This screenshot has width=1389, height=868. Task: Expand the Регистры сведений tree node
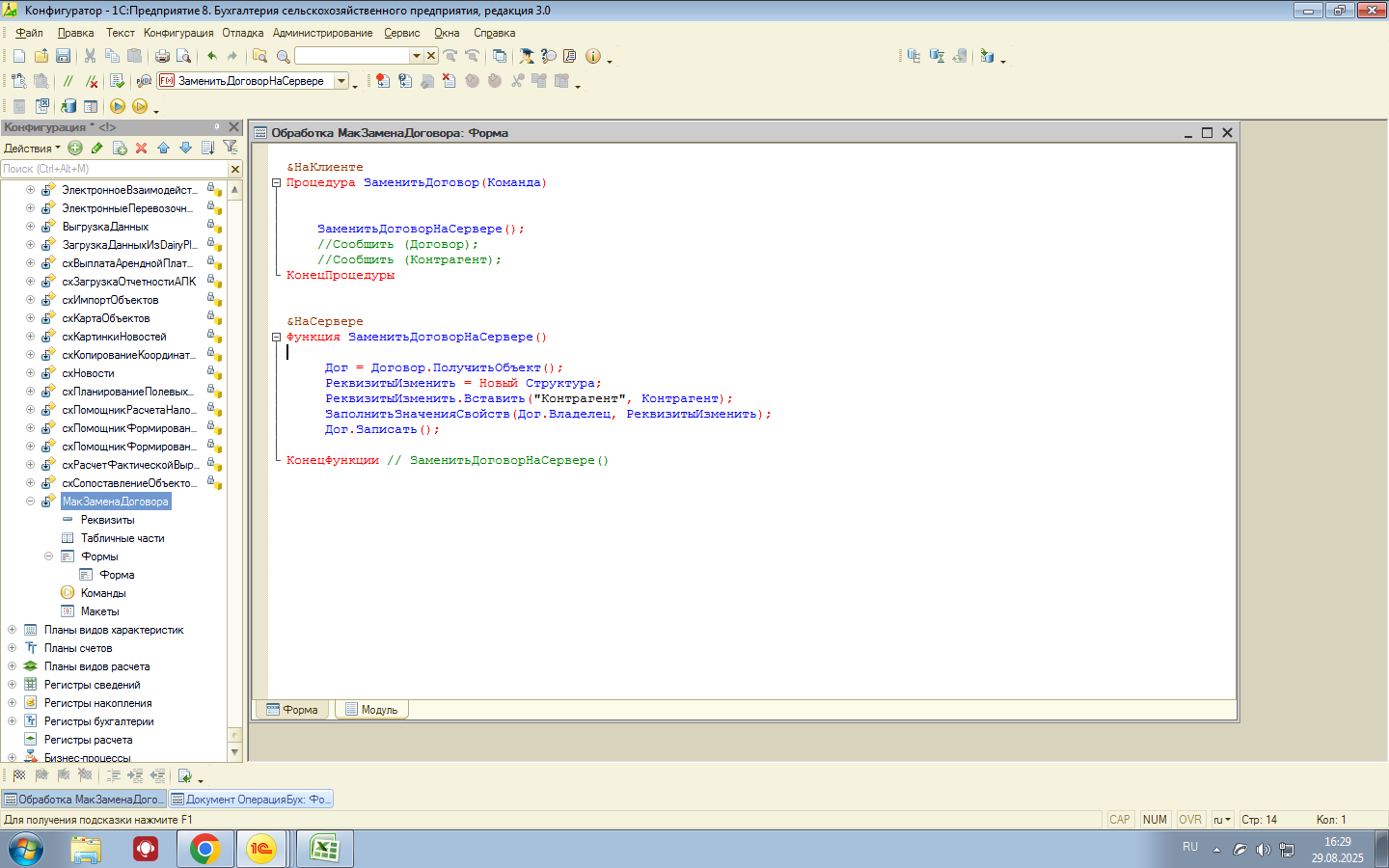(x=13, y=685)
